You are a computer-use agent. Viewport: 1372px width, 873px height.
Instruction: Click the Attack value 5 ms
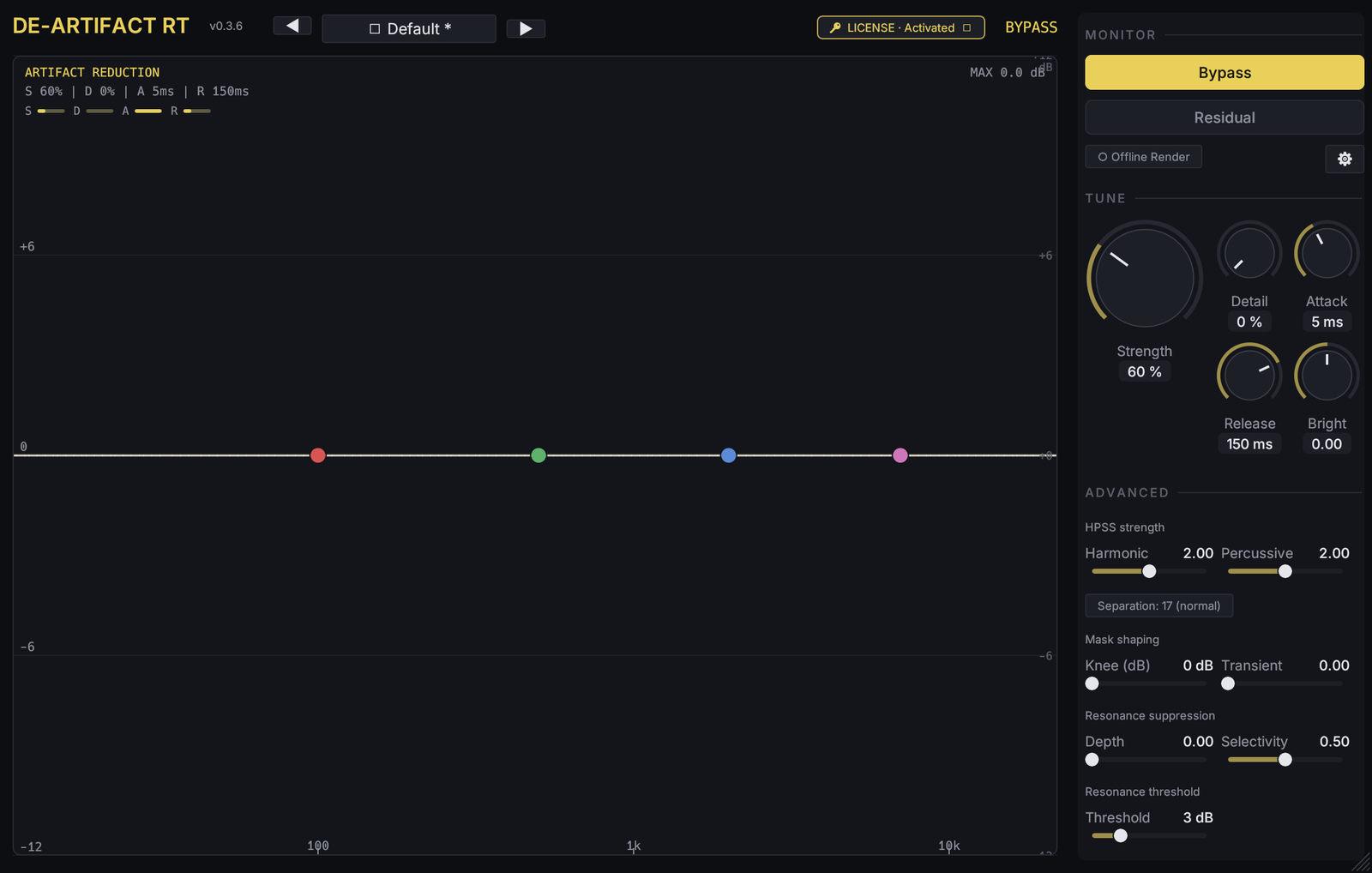pos(1327,322)
